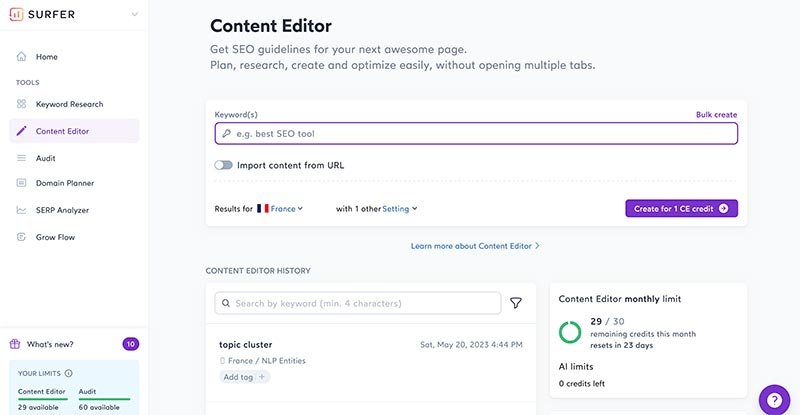The image size is (800, 415).
Task: Click the Domain Planner icon
Action: (21, 183)
